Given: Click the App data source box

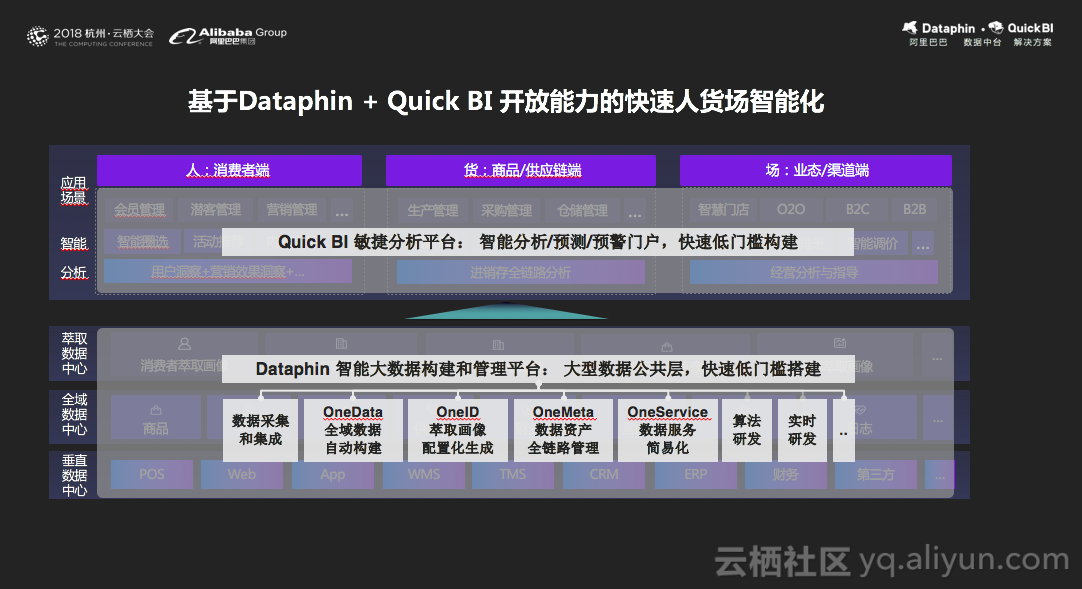Looking at the screenshot, I should click(333, 475).
